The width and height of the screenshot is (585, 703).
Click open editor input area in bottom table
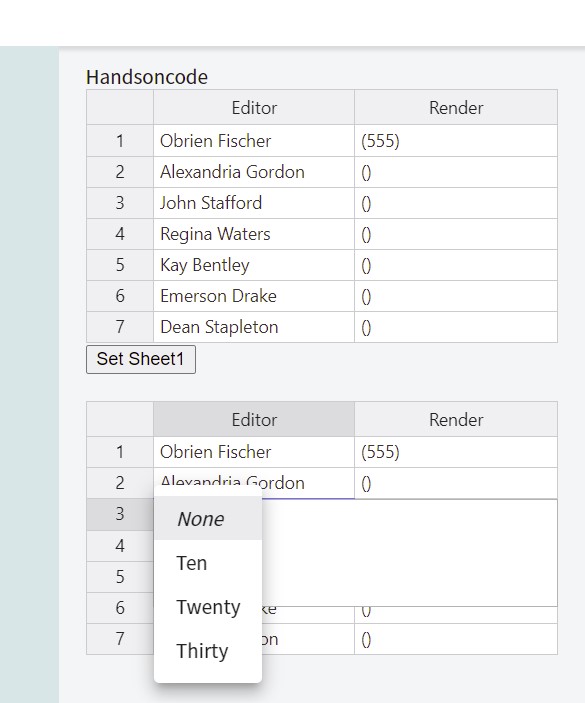click(x=410, y=552)
